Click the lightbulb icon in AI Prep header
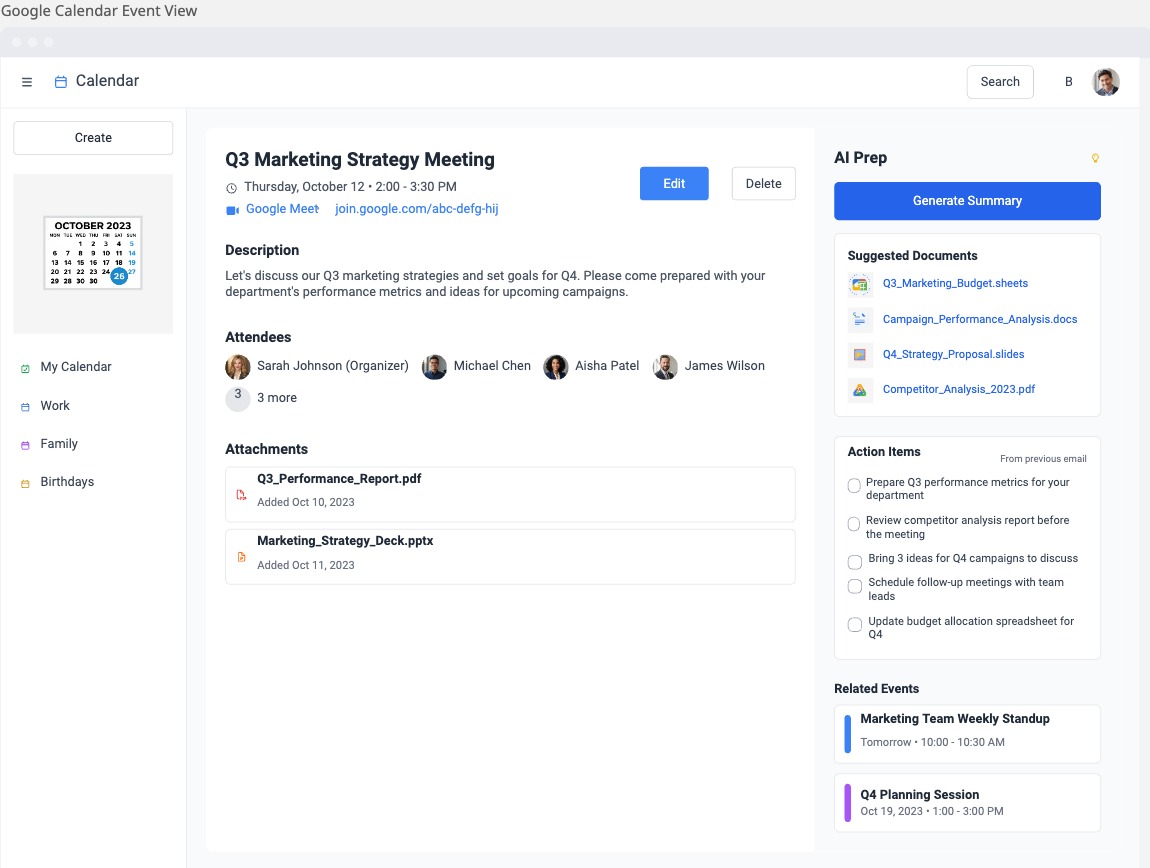Screen dimensions: 1150x868 coord(1094,157)
